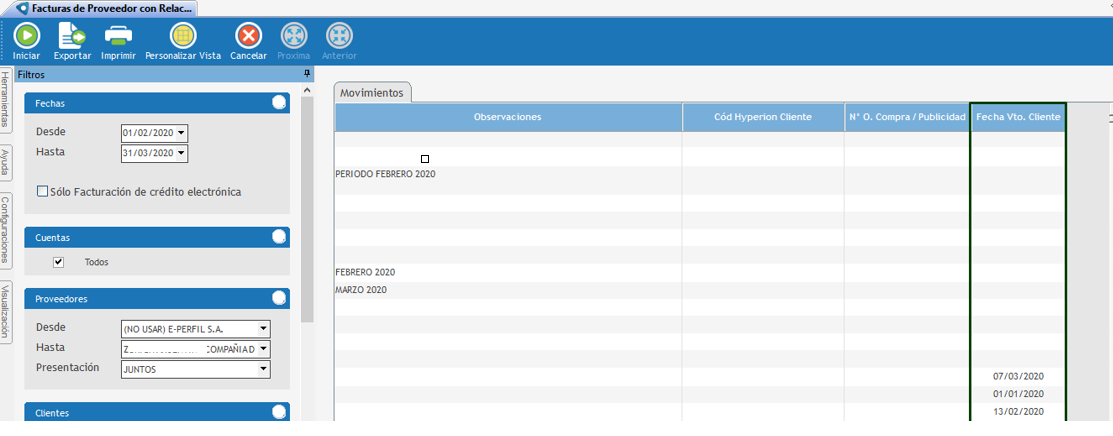The width and height of the screenshot is (1113, 436).
Task: Pin the Filtros panel with the pushpin icon
Action: coord(307,75)
